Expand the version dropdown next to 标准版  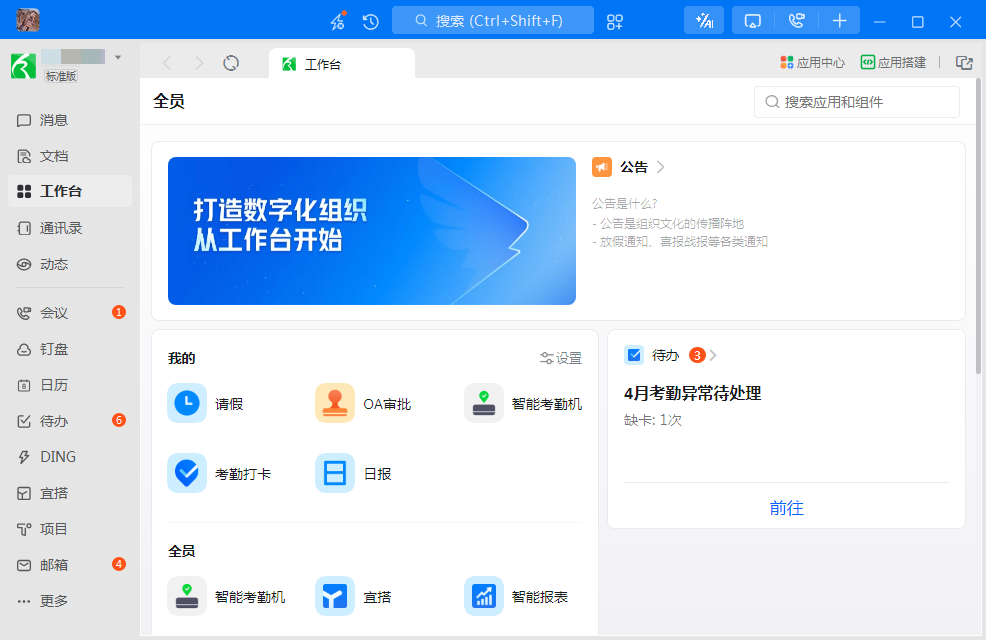pos(117,57)
